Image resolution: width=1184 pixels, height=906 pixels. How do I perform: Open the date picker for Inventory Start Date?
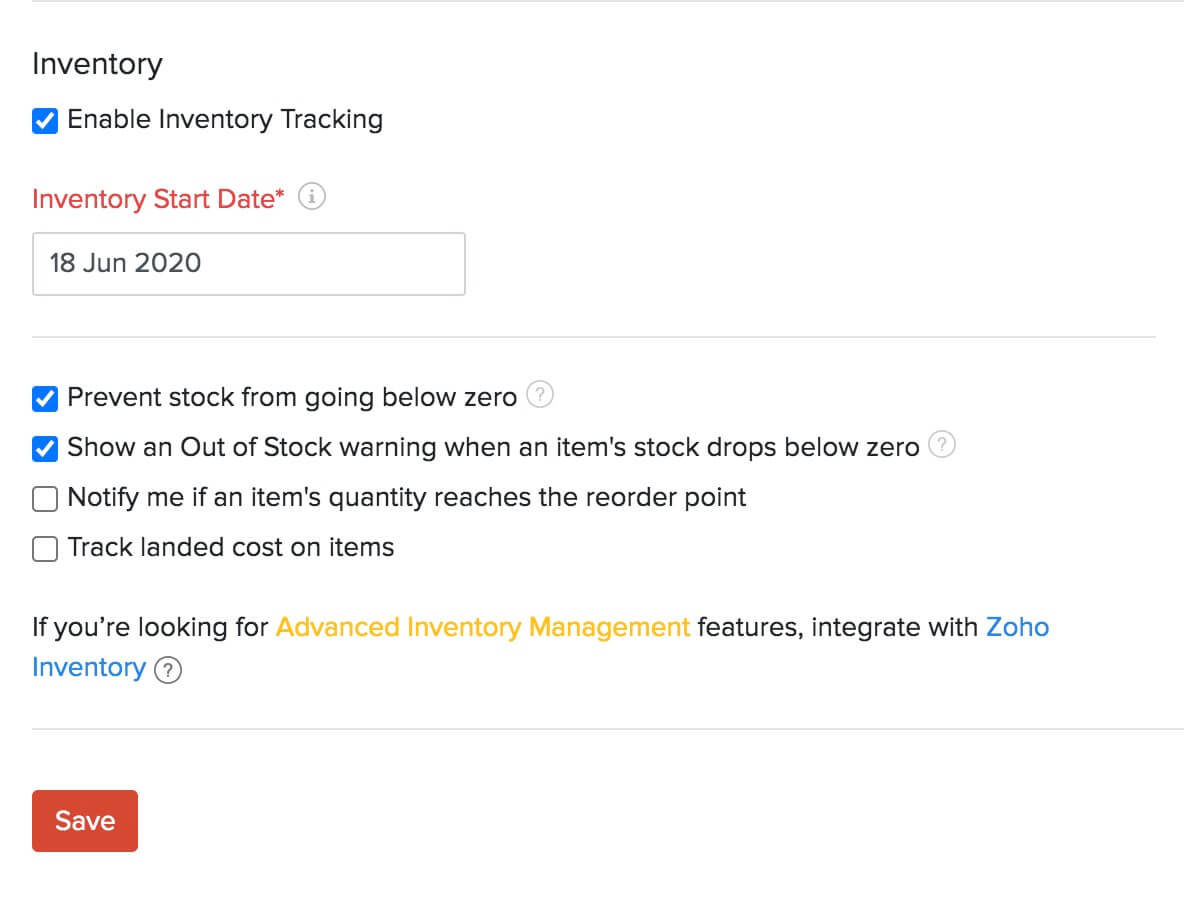[x=248, y=263]
